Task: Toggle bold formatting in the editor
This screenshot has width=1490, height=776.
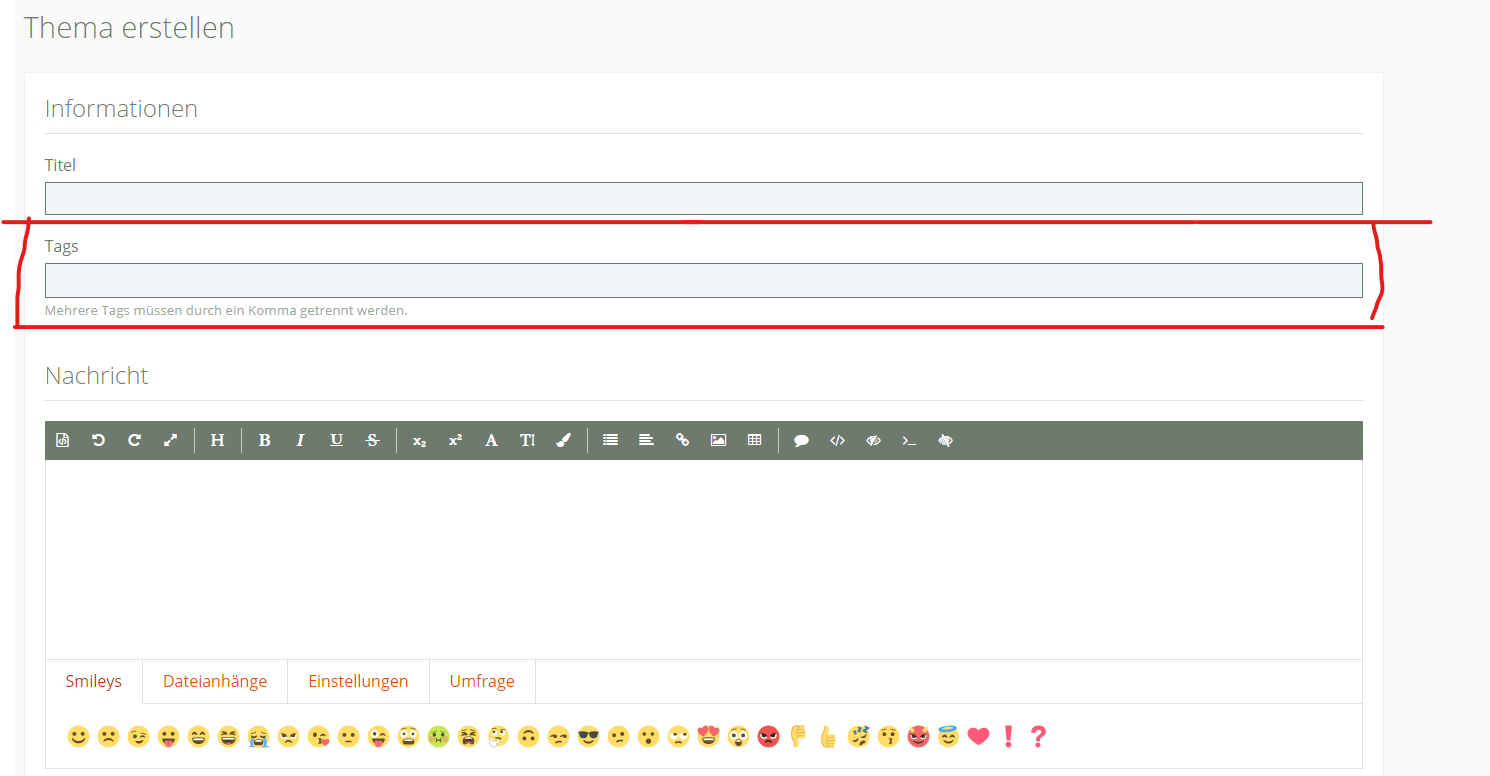Action: pos(264,440)
